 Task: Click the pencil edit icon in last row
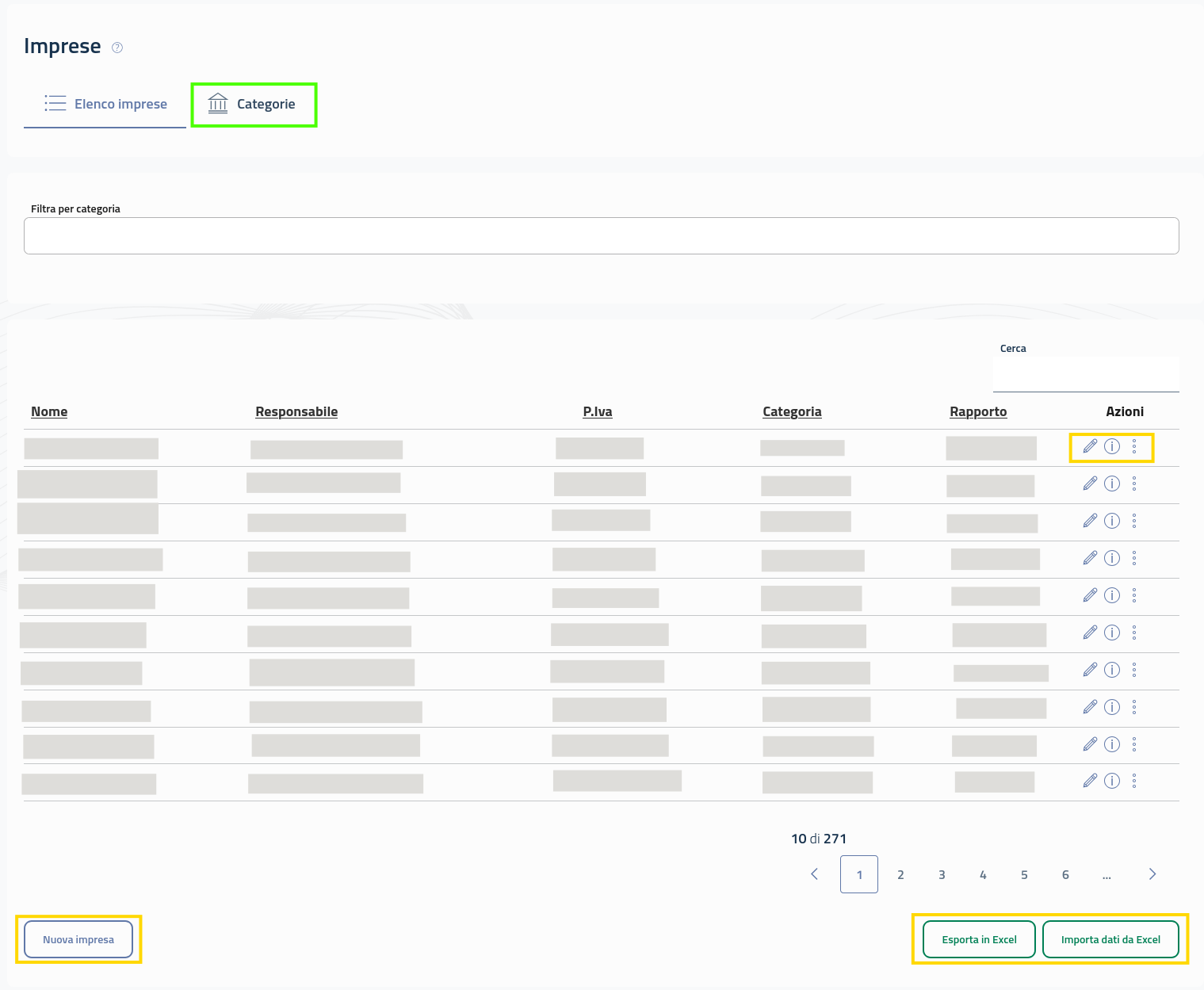click(x=1090, y=781)
